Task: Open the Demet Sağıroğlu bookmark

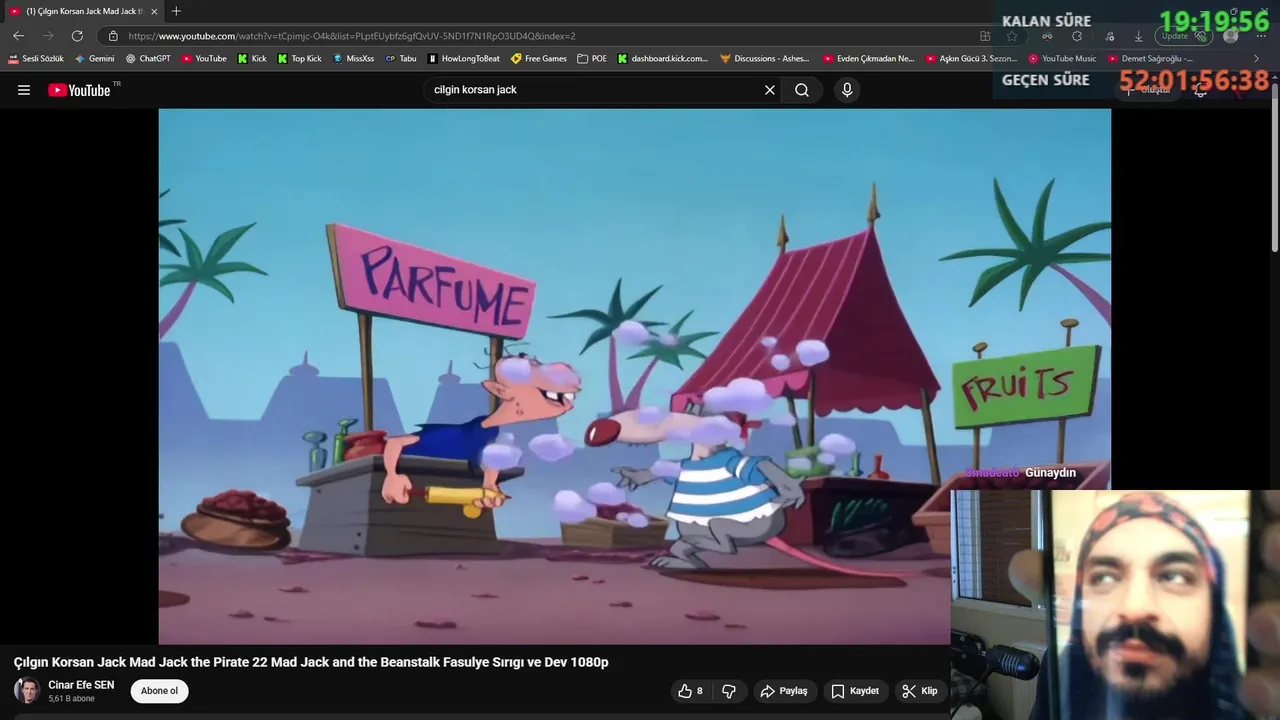Action: [1150, 59]
